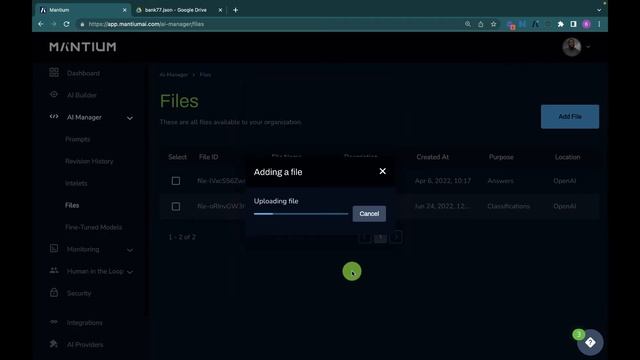Click the AI Manager code icon
Screen dimensions: 640x360
pos(54,116)
